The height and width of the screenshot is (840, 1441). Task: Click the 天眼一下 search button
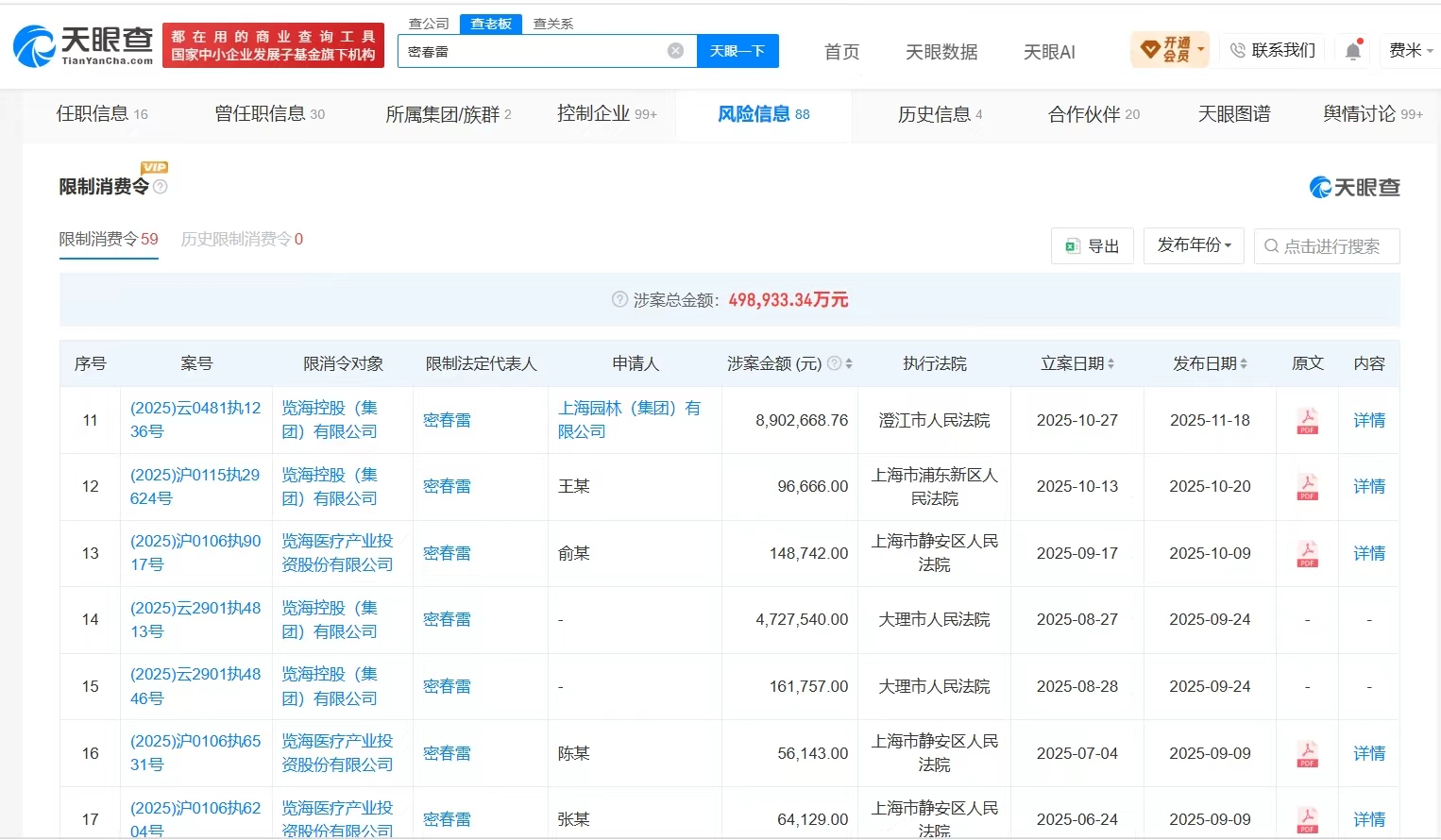[x=737, y=51]
